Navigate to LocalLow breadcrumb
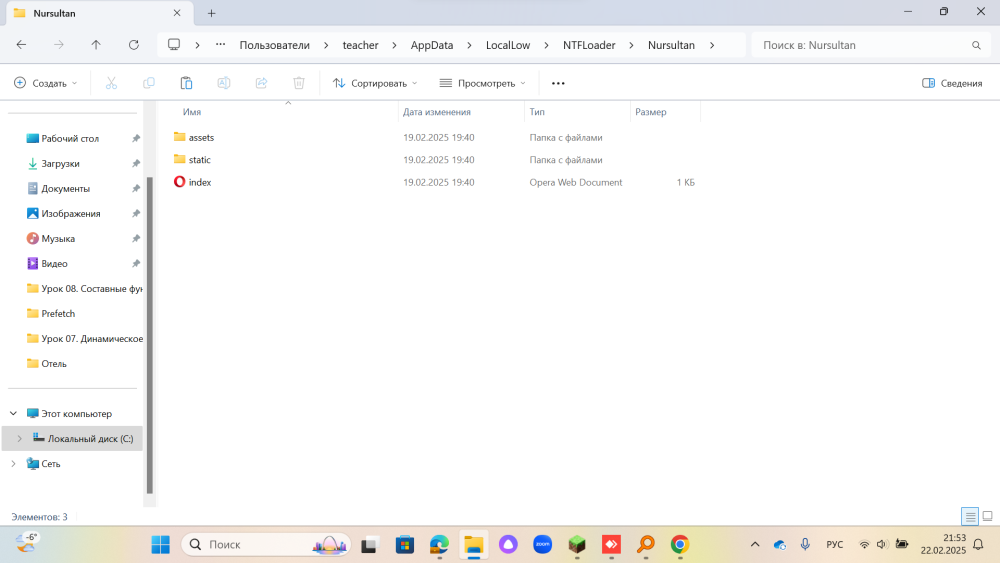Viewport: 1000px width, 563px height. (508, 45)
